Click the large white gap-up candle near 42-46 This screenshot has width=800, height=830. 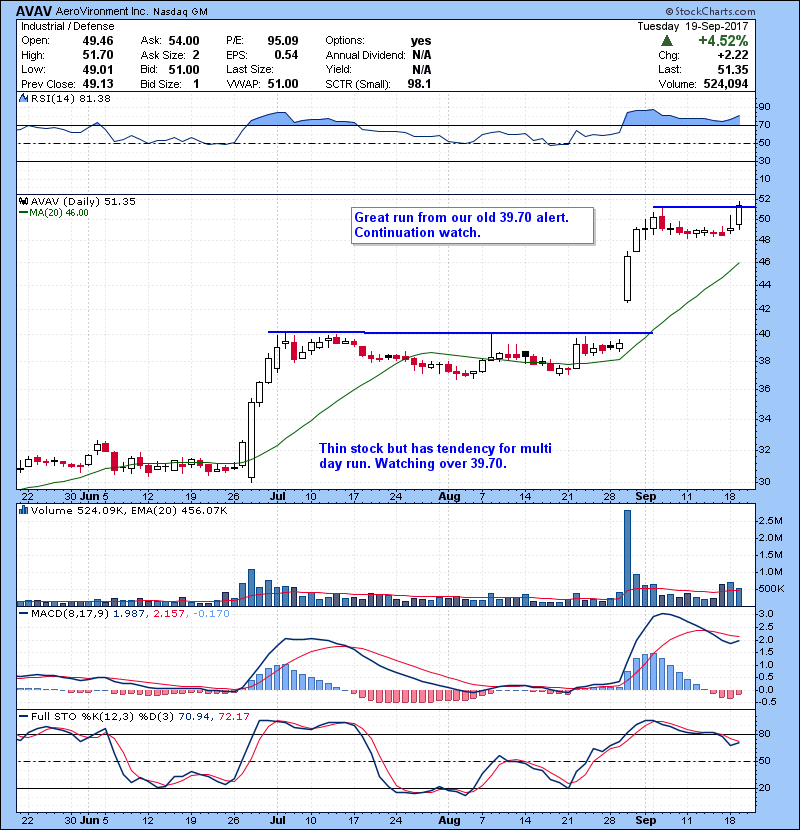click(627, 278)
